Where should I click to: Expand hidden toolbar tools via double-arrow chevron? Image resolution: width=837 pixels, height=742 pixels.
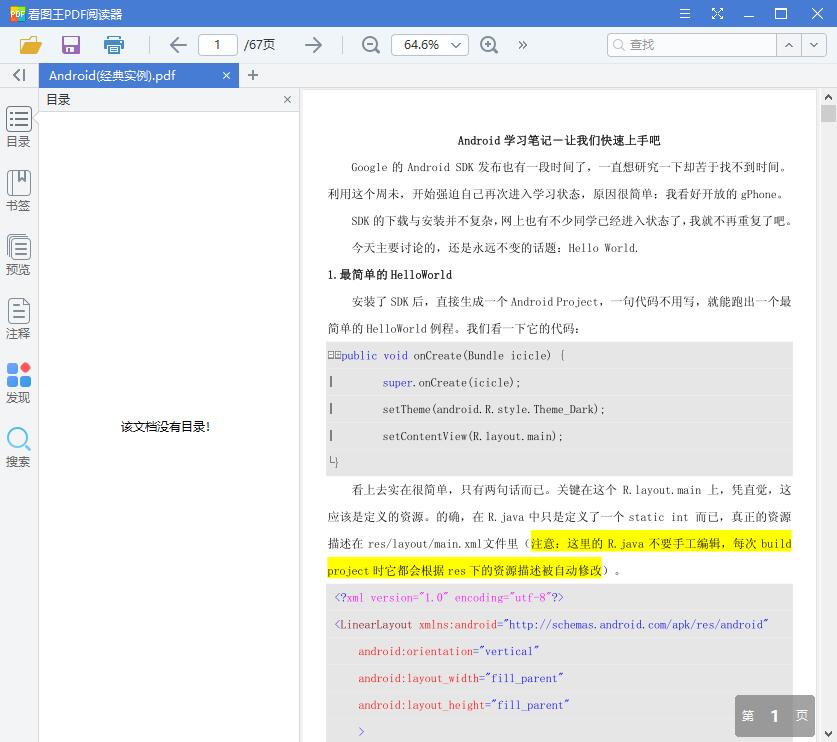pyautogui.click(x=522, y=45)
